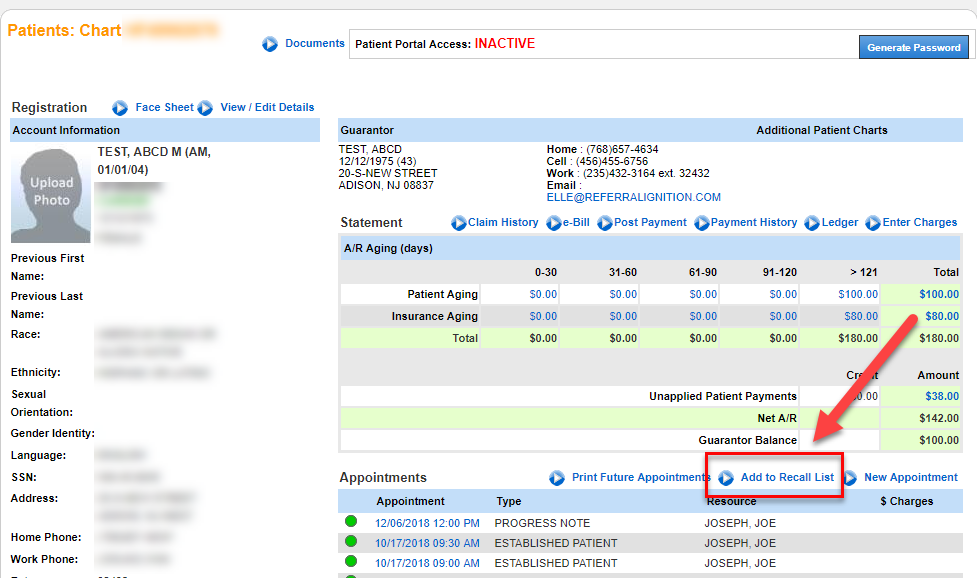Click the green status dot for the PROGRESS NOTE appointment

tap(351, 522)
